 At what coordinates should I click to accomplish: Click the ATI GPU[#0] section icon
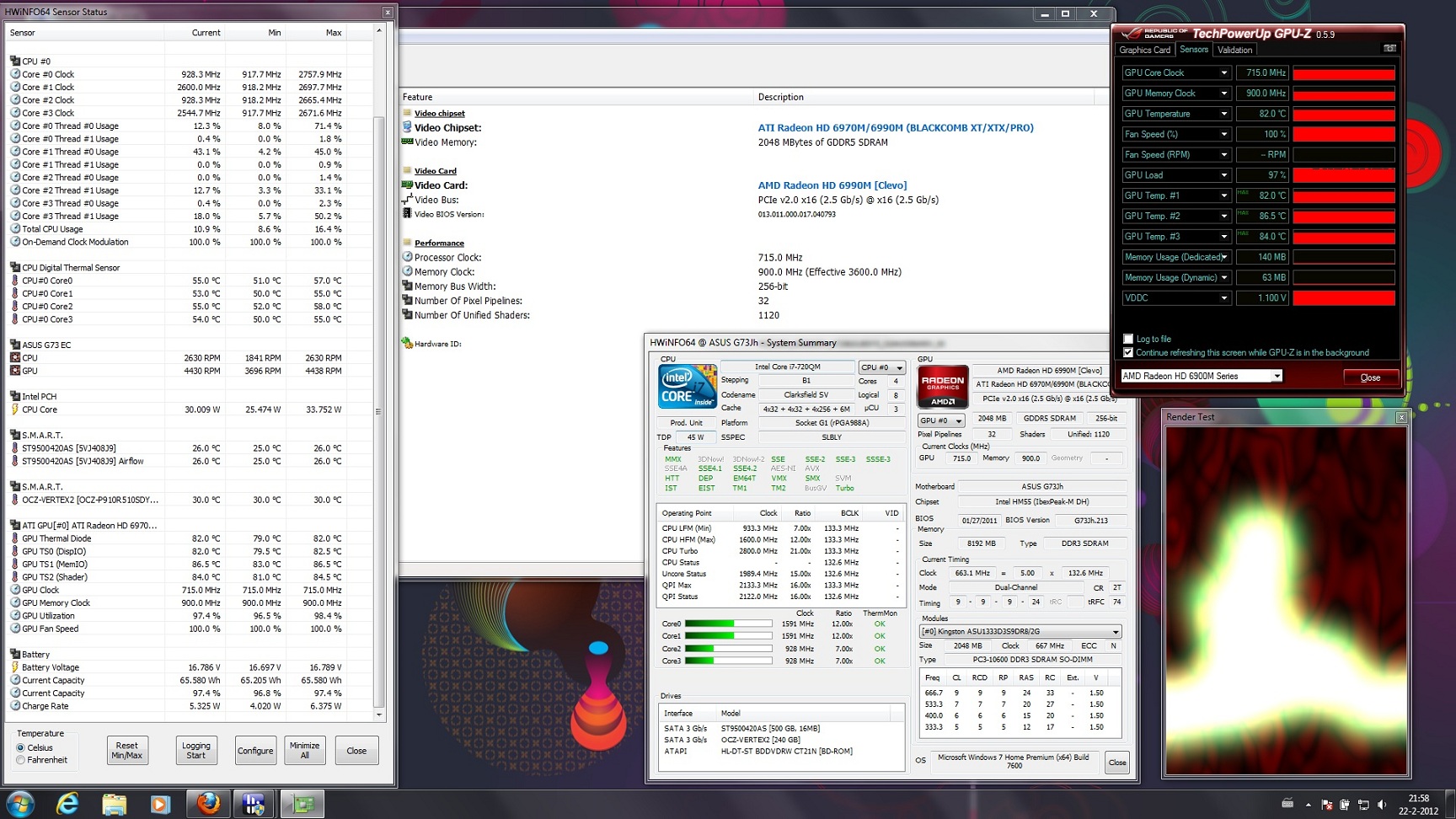point(15,525)
